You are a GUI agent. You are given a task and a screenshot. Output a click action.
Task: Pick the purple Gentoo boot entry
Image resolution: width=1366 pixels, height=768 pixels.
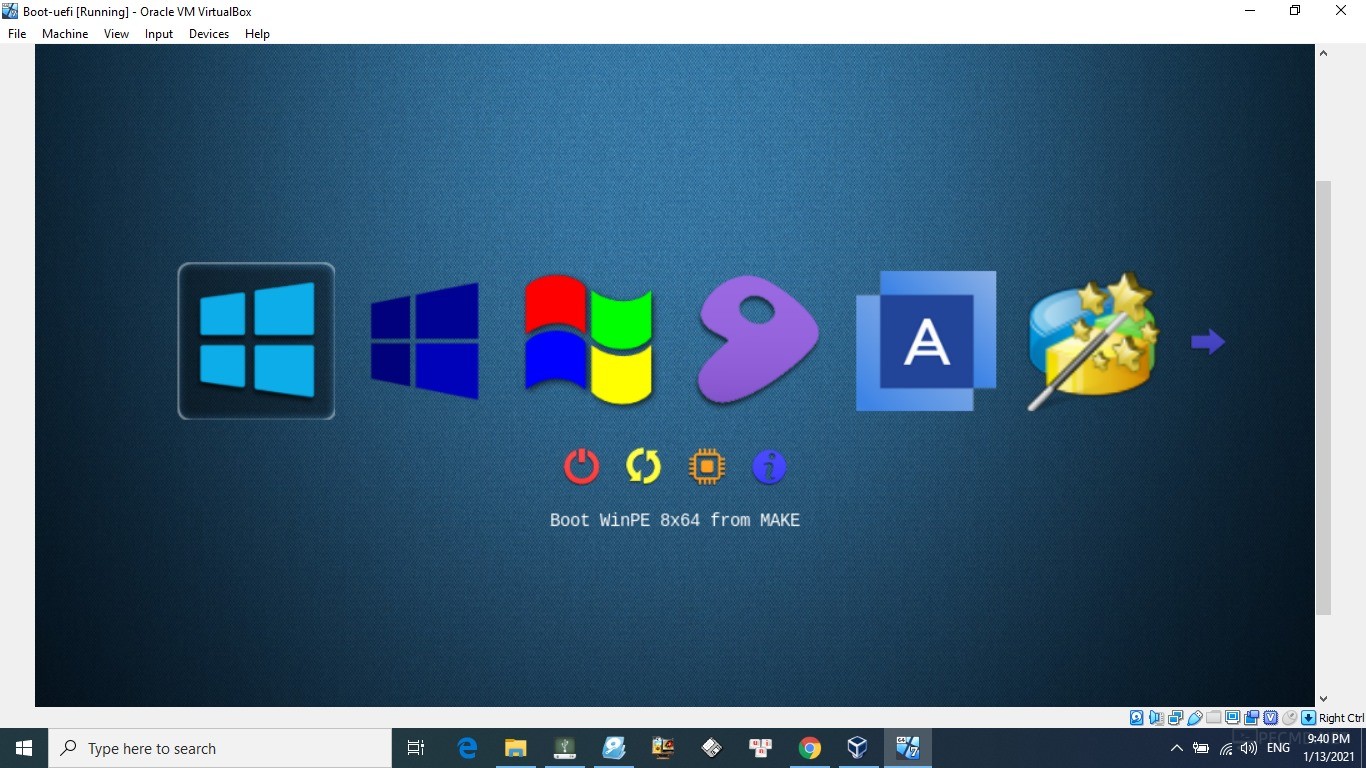pos(758,341)
